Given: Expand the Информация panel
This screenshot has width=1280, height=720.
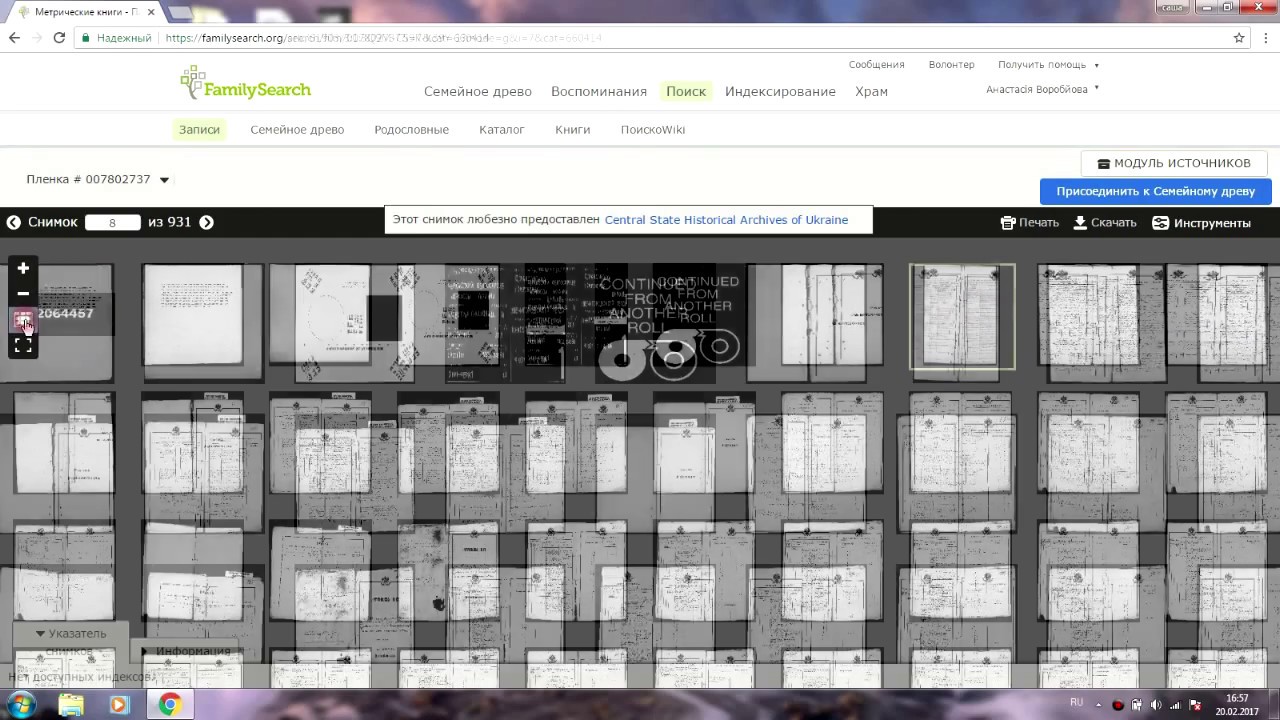Looking at the screenshot, I should pyautogui.click(x=186, y=651).
